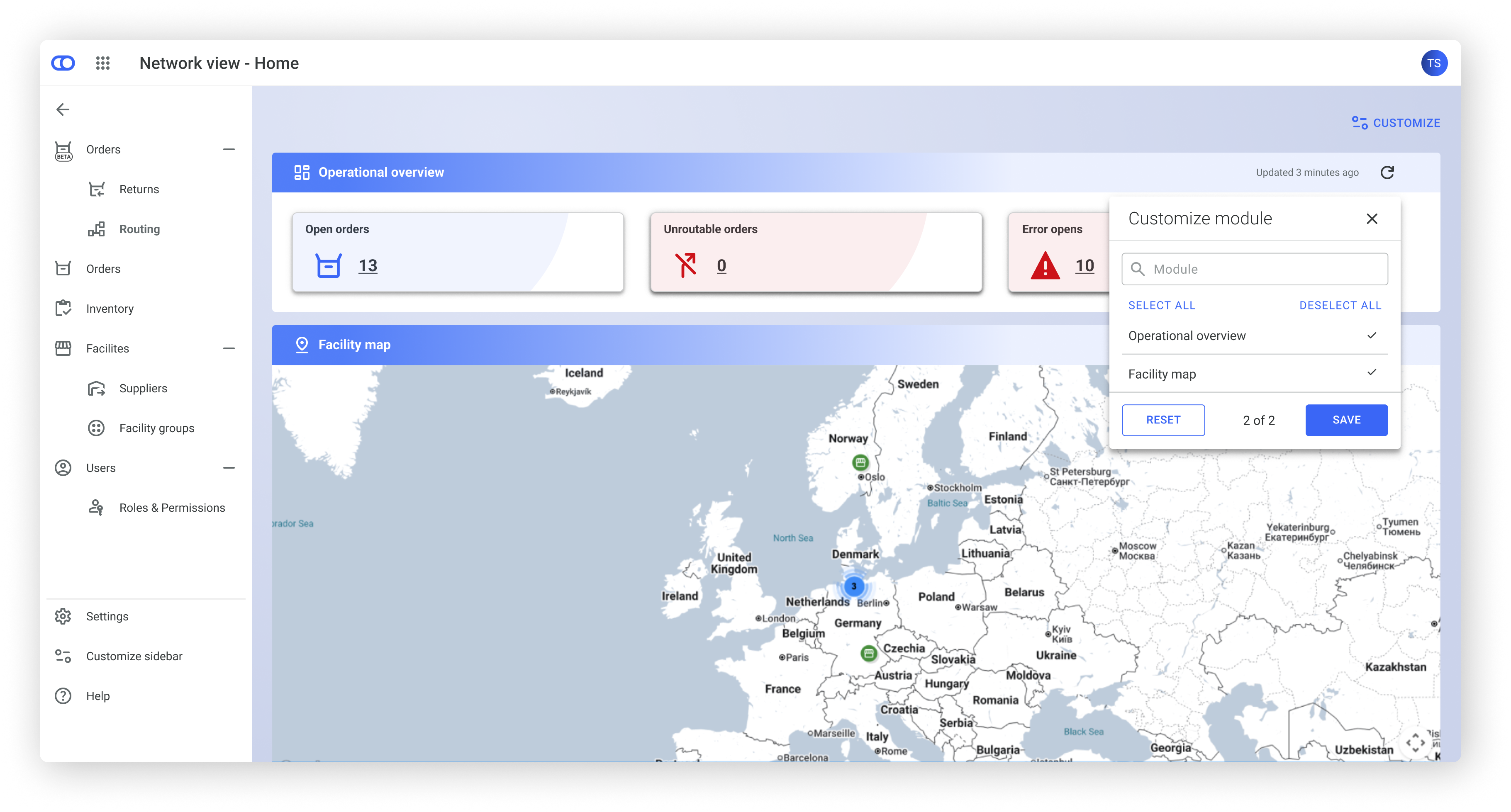This screenshot has width=1511, height=812.
Task: Click the fullscreen map control icon
Action: click(x=1415, y=742)
